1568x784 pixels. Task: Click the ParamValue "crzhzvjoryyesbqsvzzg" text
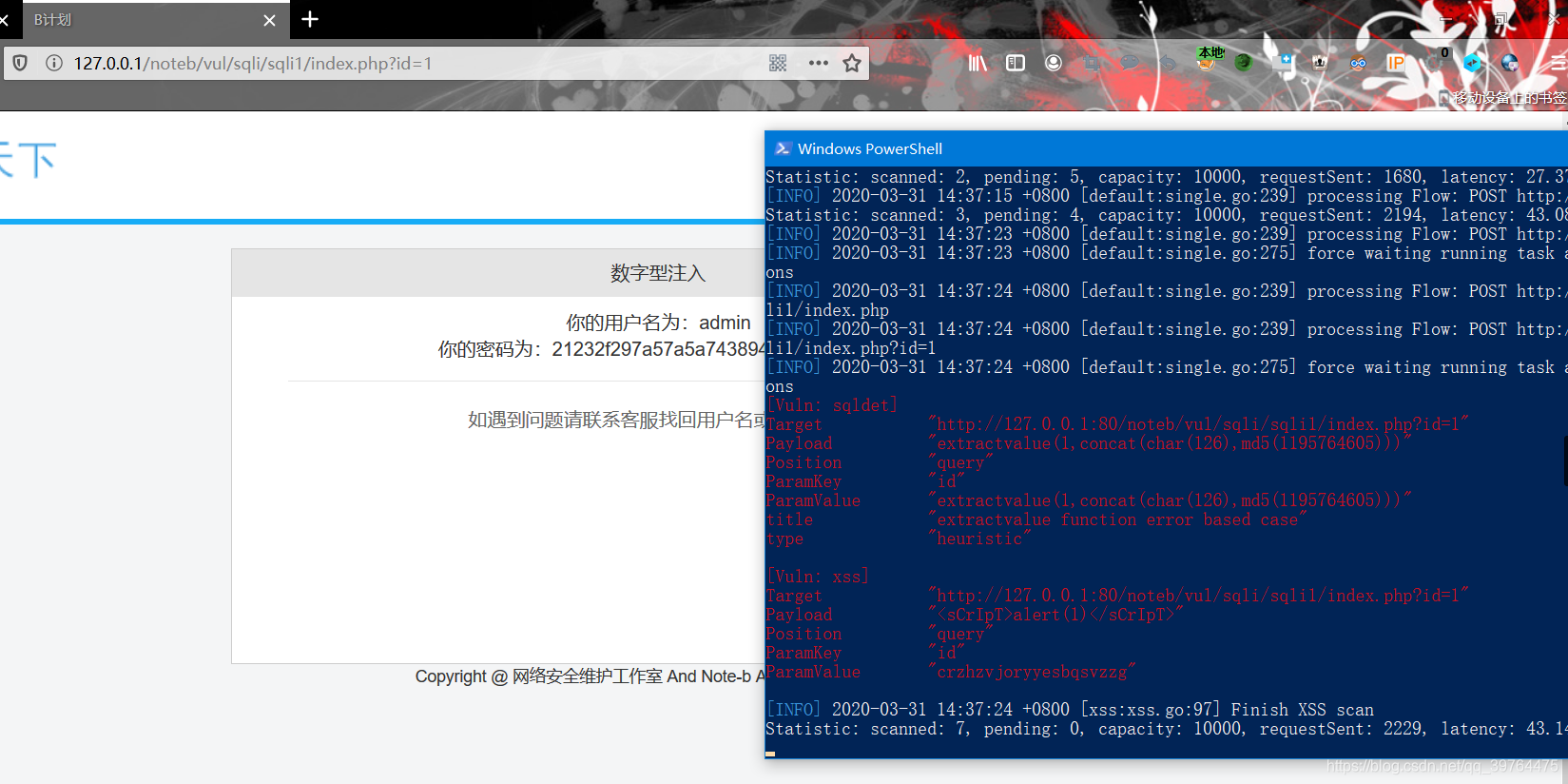click(x=1032, y=672)
